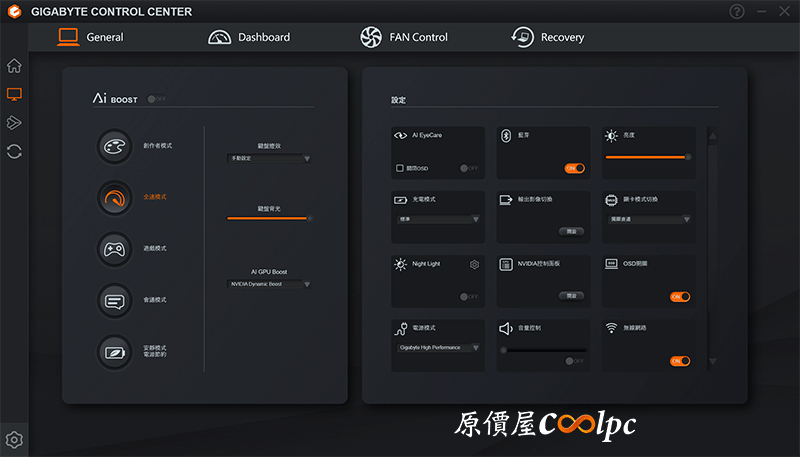Click the Gigabyte logo in title bar

[x=14, y=11]
